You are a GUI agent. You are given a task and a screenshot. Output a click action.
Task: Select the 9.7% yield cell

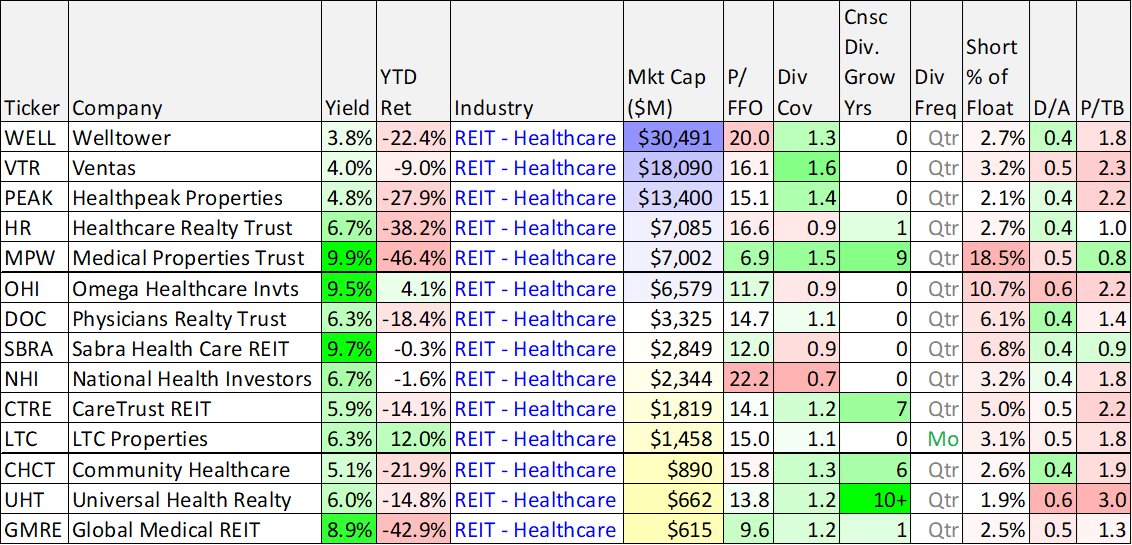point(349,349)
